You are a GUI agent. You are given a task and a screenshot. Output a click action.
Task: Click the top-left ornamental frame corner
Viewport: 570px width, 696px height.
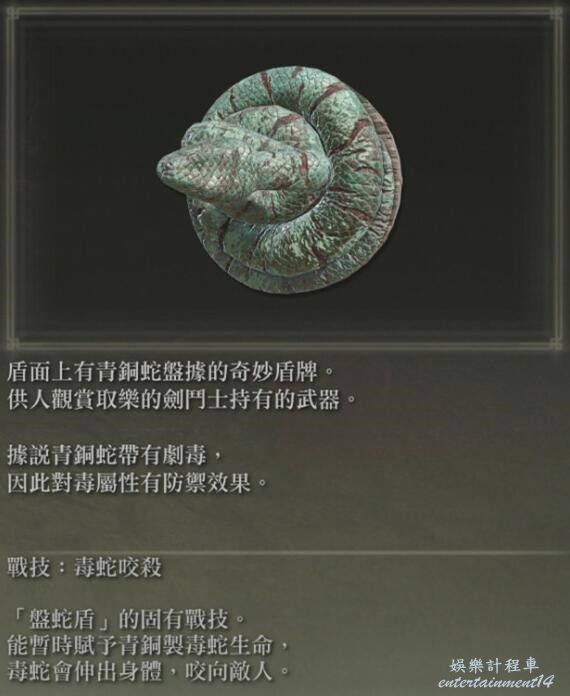[12, 14]
